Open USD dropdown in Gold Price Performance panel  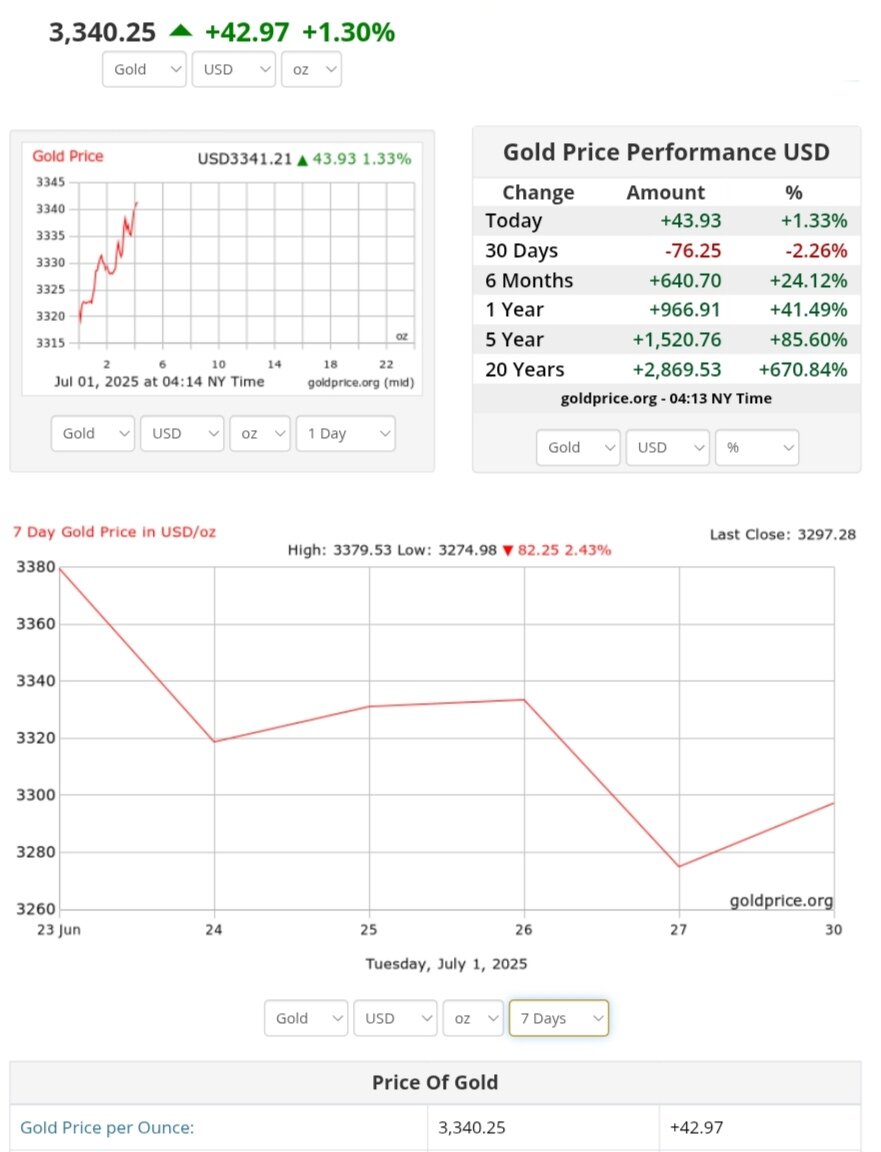667,448
